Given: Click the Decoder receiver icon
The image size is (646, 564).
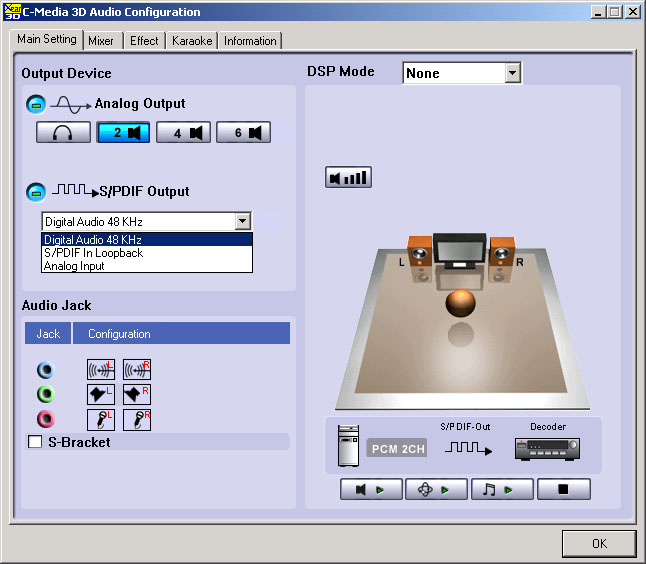Looking at the screenshot, I should point(548,449).
